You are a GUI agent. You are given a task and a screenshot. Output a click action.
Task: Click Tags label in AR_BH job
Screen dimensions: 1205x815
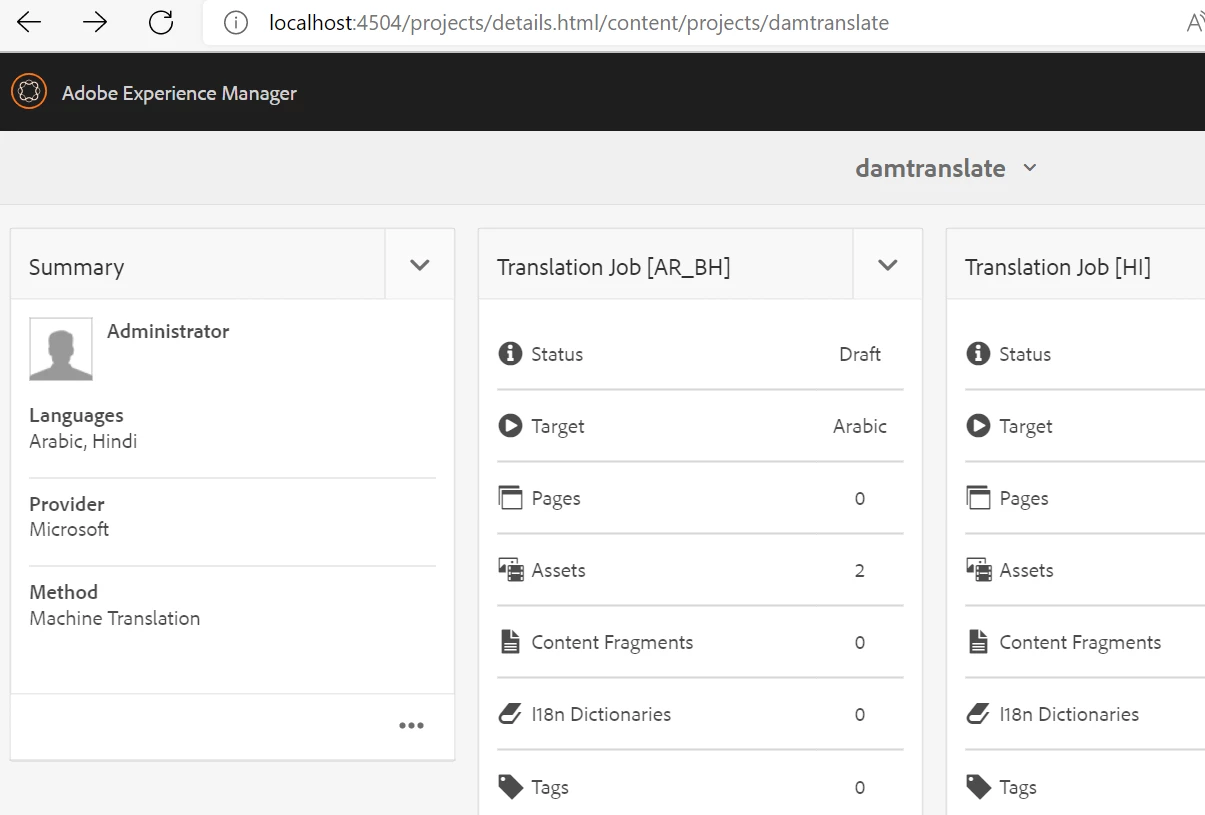point(550,787)
